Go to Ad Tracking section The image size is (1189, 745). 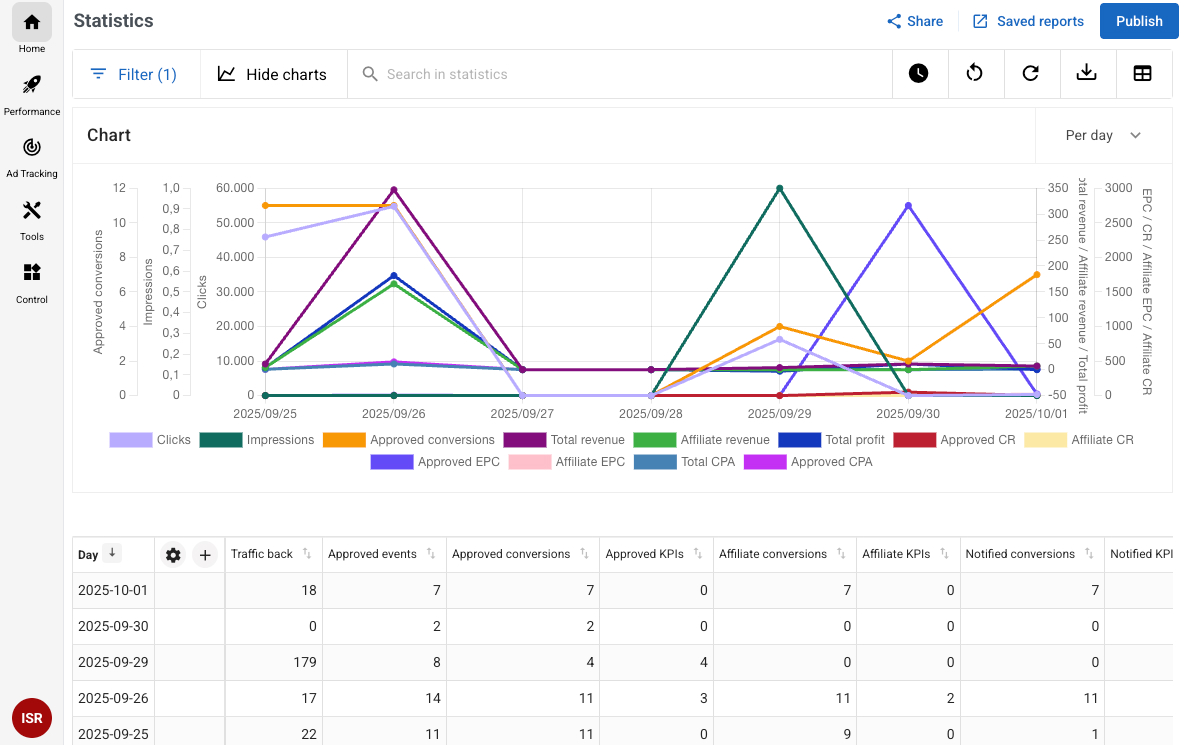pyautogui.click(x=32, y=155)
